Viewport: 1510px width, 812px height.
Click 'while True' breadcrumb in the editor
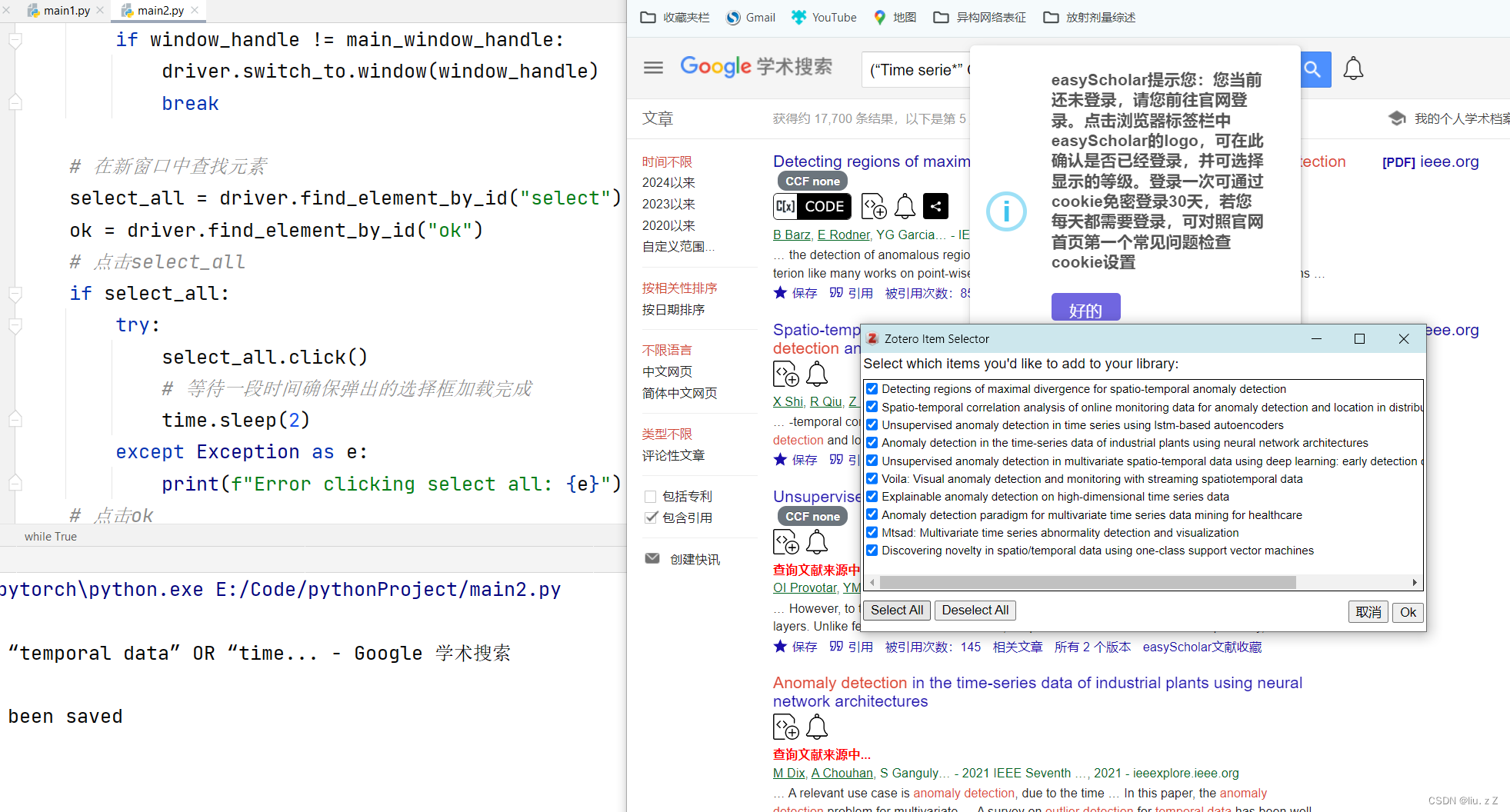coord(51,537)
